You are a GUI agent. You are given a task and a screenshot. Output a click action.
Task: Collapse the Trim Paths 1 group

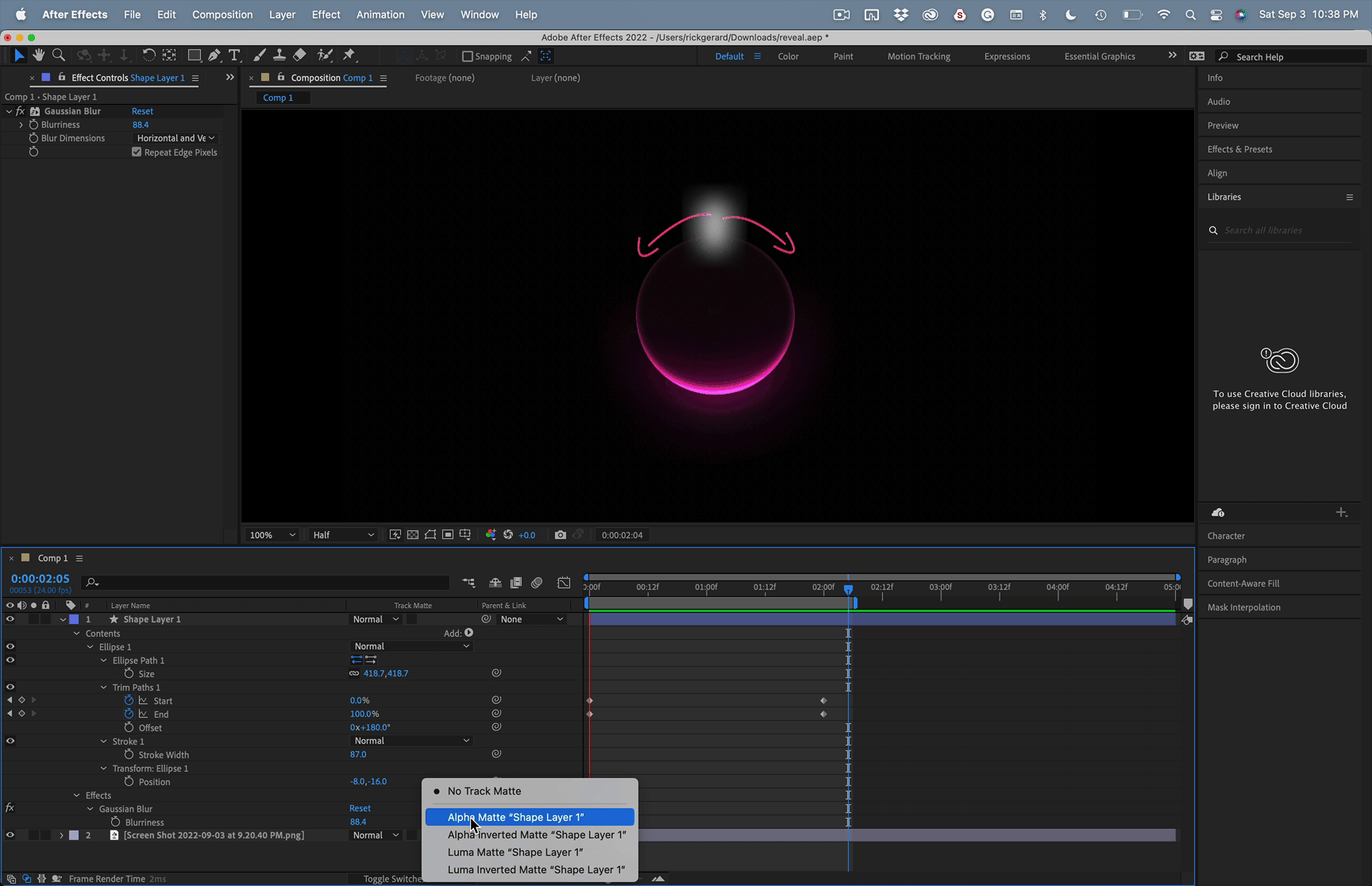(x=104, y=688)
